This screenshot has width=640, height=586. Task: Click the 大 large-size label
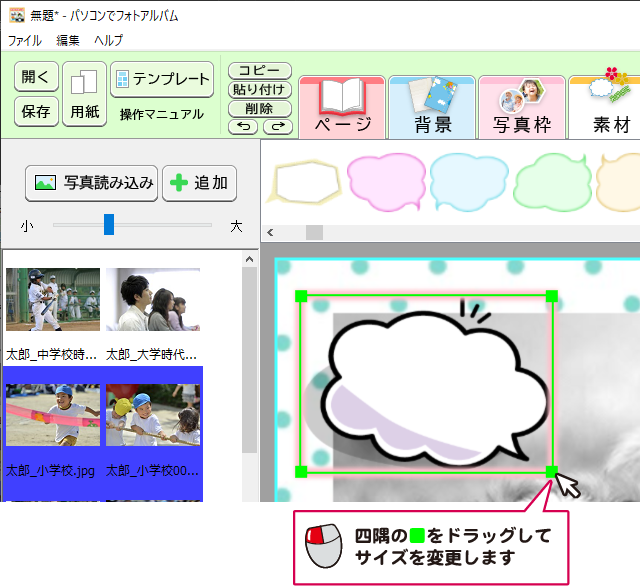(236, 226)
